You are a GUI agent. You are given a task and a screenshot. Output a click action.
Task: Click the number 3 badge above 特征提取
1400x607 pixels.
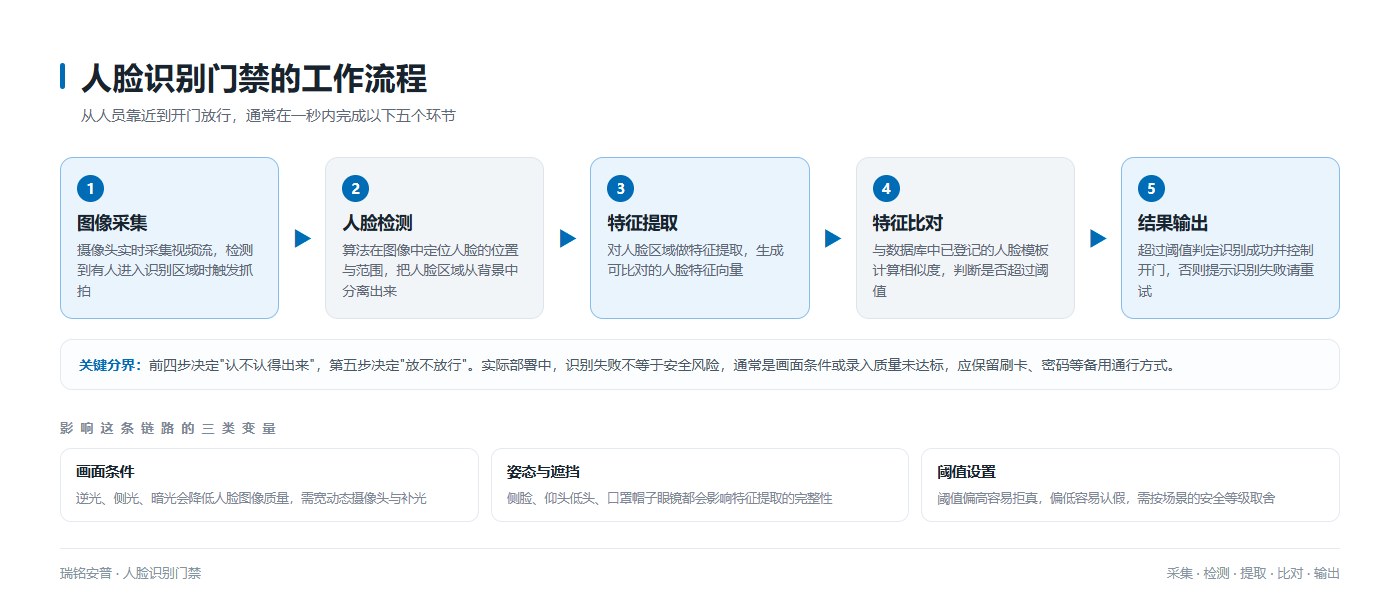point(621,188)
